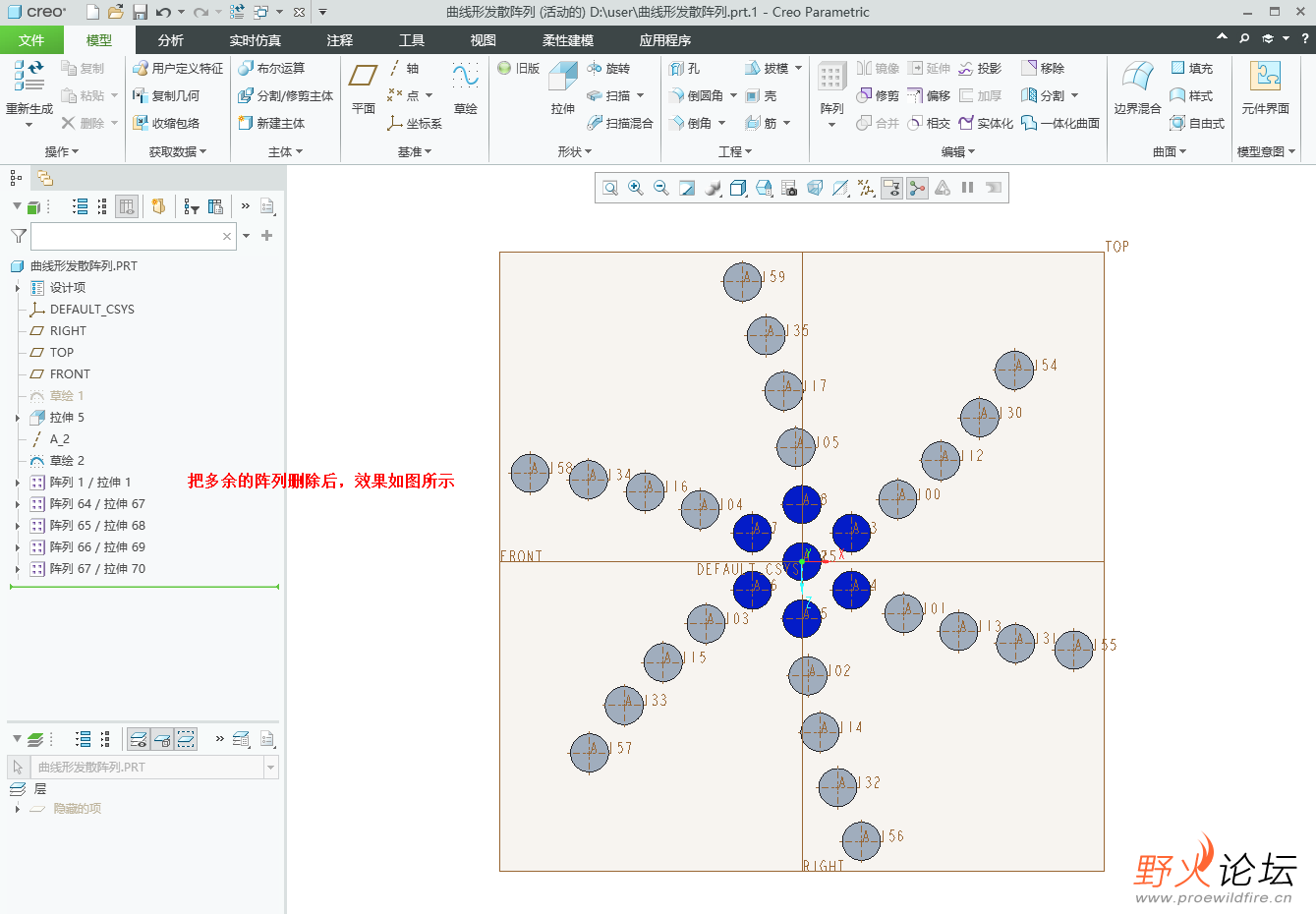Viewport: 1316px width, 914px height.
Task: Click the perspective view icon
Action: [815, 188]
